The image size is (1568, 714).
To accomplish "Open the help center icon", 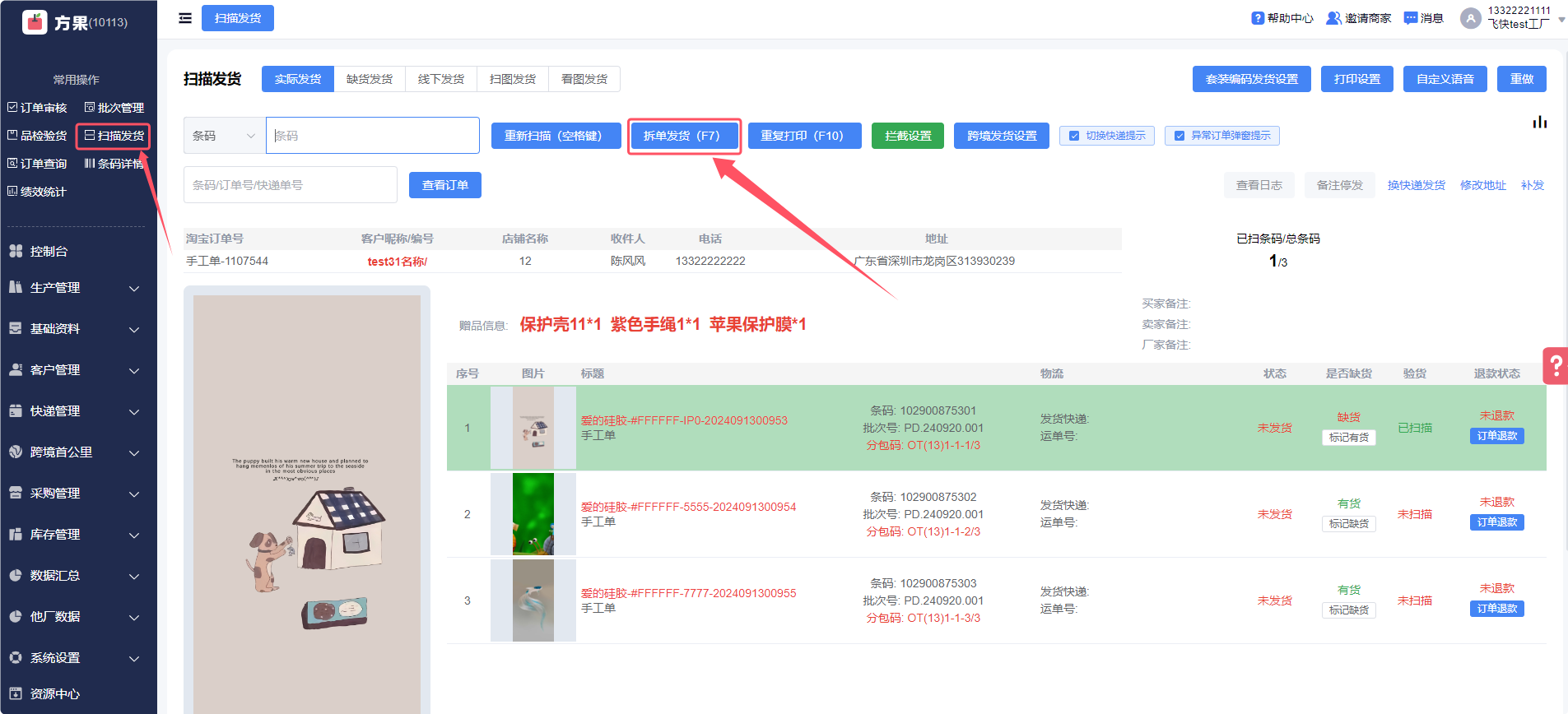I will click(x=1258, y=18).
